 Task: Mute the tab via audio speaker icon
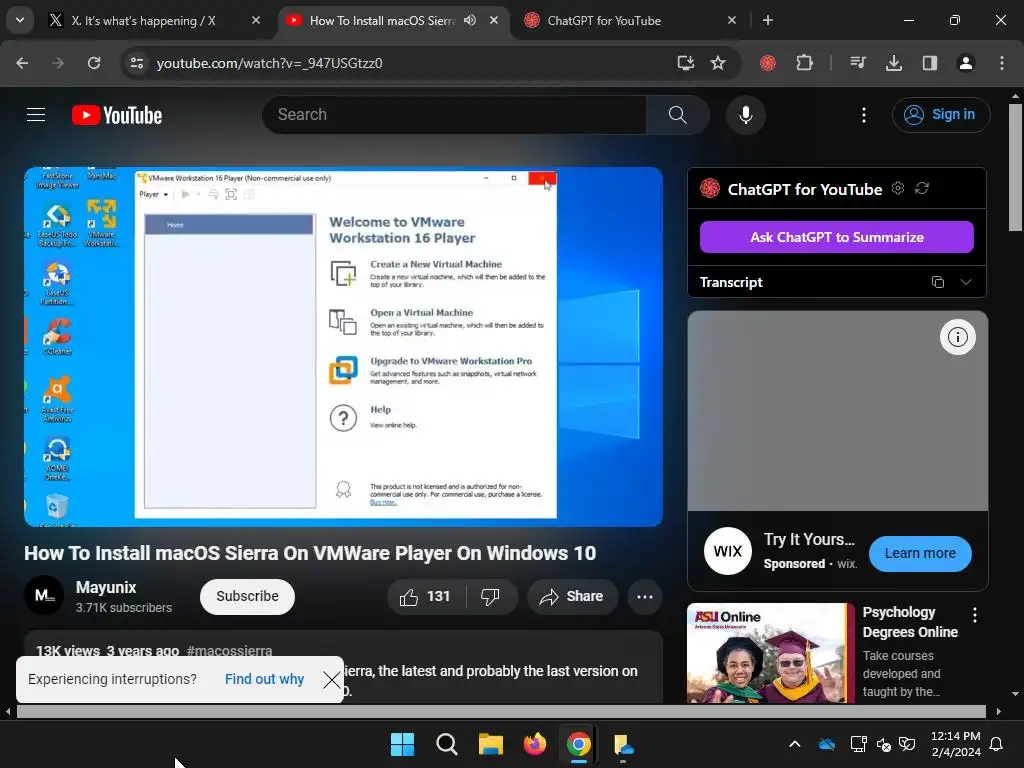(x=470, y=20)
